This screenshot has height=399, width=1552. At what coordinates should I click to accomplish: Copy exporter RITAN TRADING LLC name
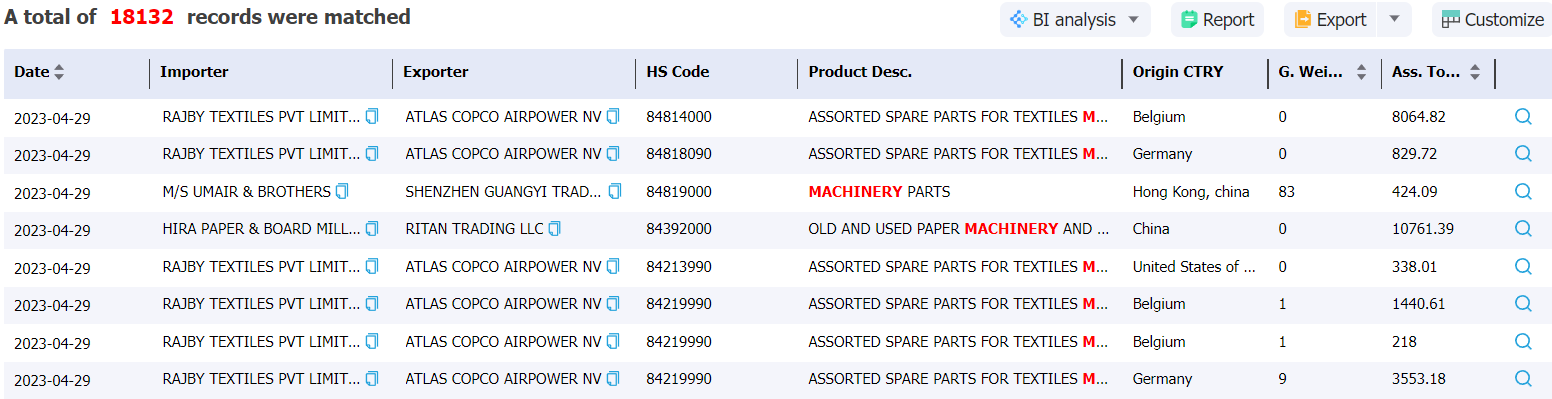click(x=555, y=229)
